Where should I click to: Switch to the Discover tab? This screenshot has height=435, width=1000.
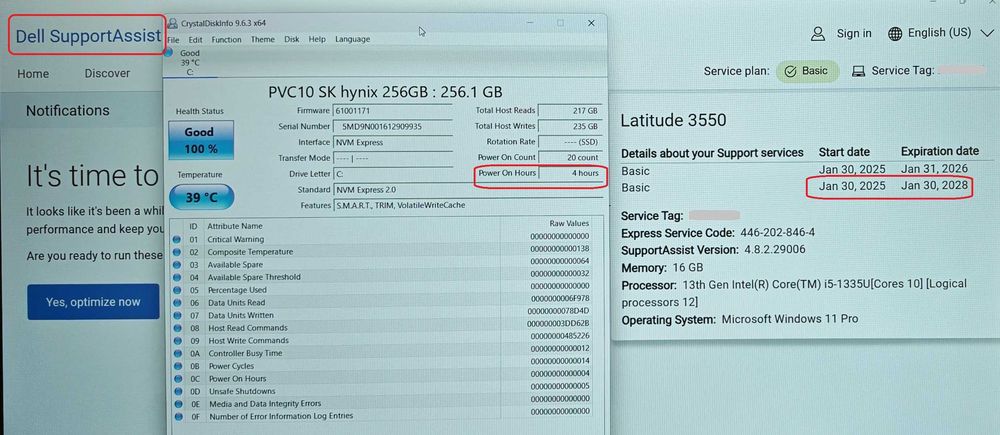(x=107, y=73)
